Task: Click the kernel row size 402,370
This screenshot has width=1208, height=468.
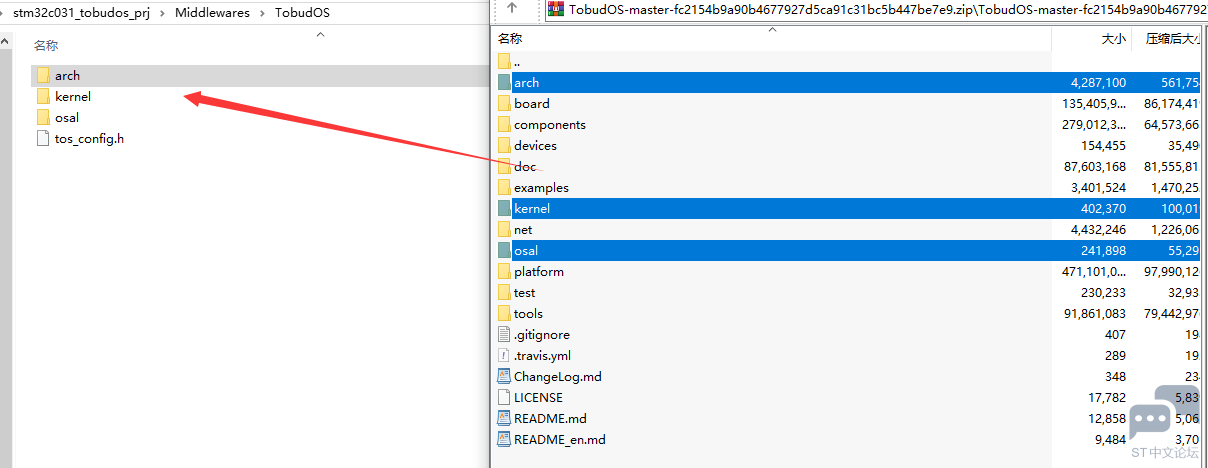Action: pos(1103,208)
